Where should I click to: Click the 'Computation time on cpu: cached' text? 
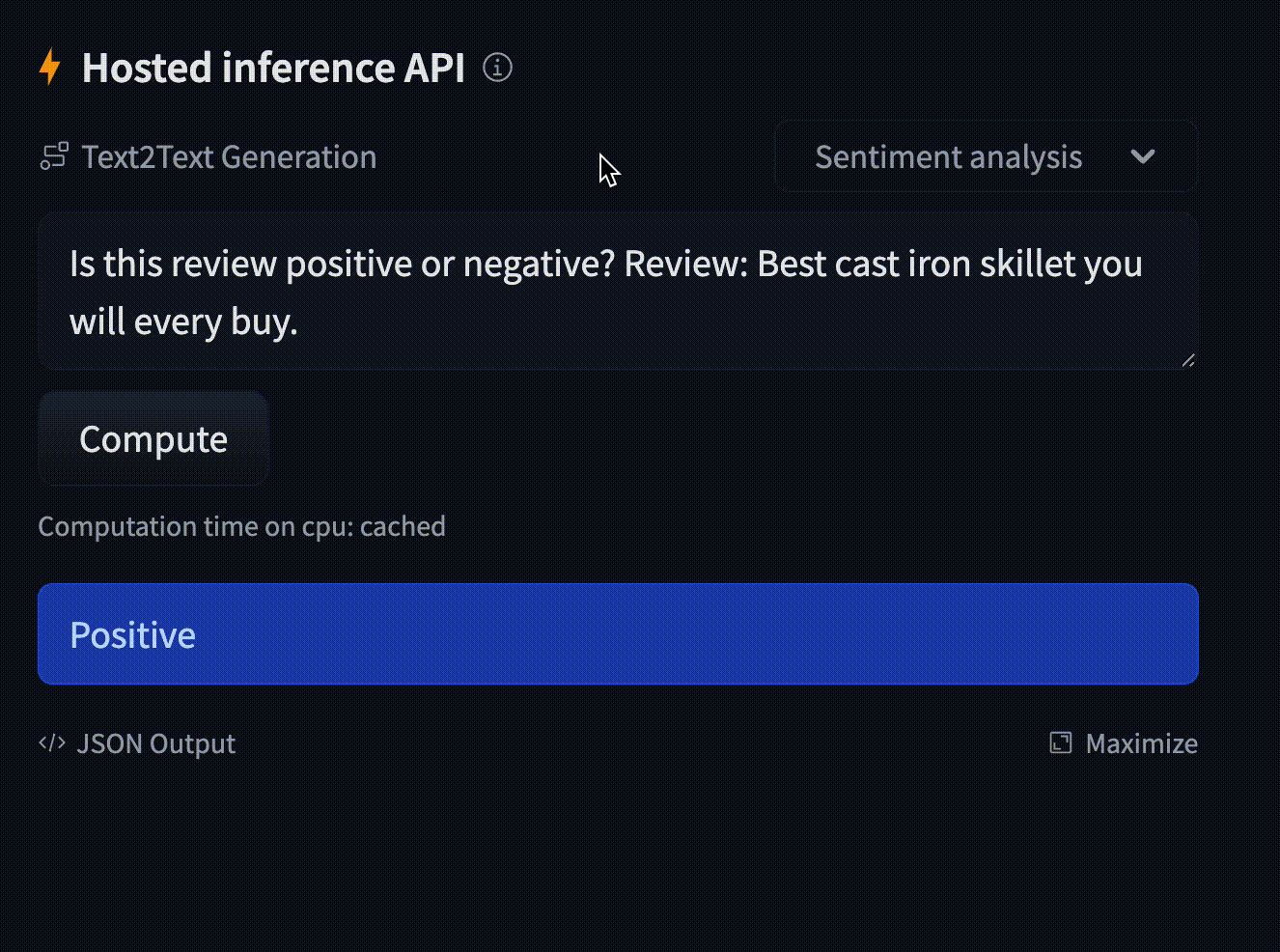click(x=241, y=526)
